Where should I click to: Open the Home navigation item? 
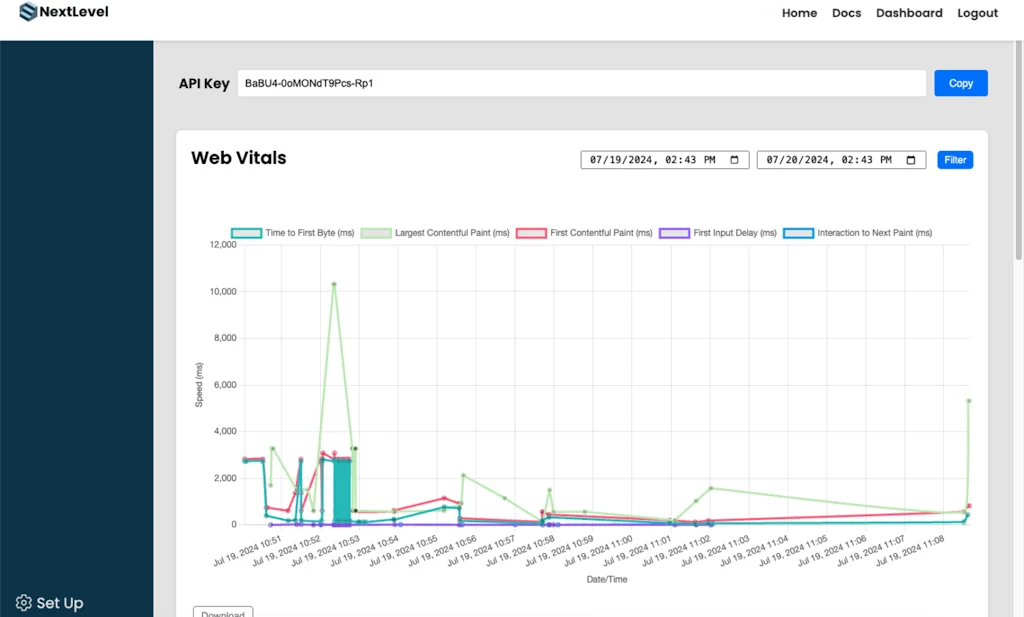(x=799, y=13)
